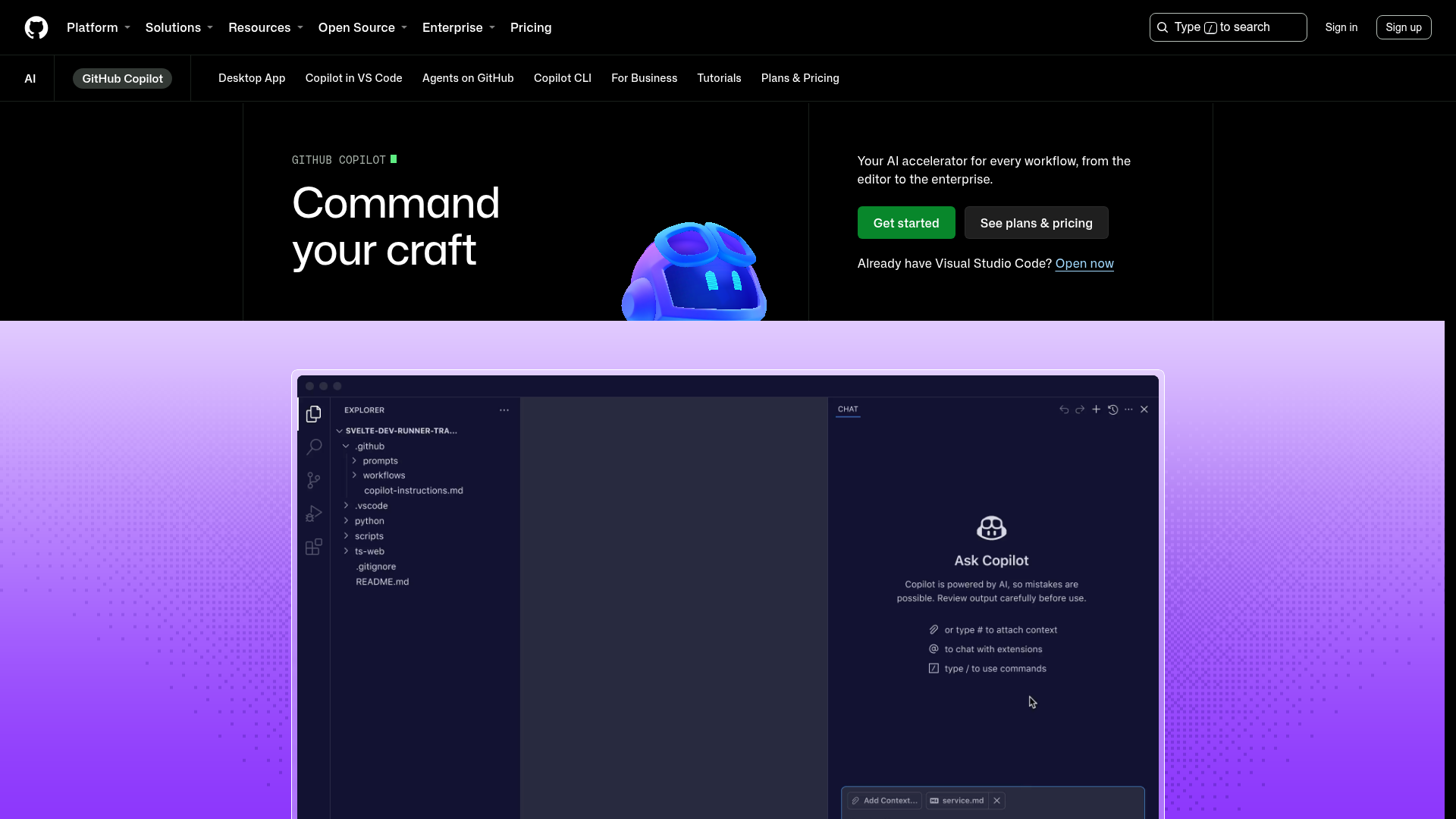Click the @ extensions icon
This screenshot has width=1456, height=819.
[x=934, y=648]
